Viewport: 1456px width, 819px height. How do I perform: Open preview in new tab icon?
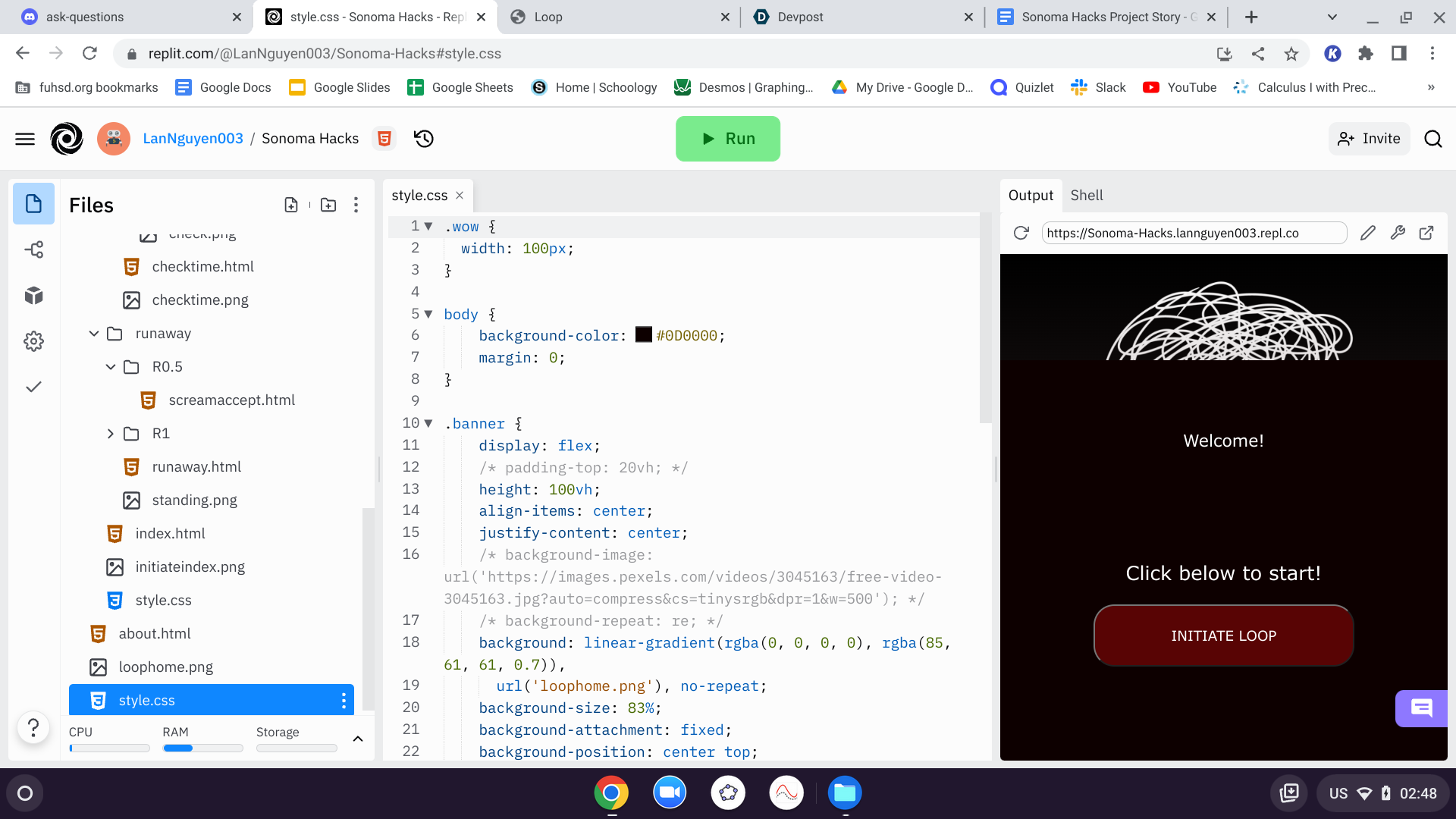pos(1426,233)
